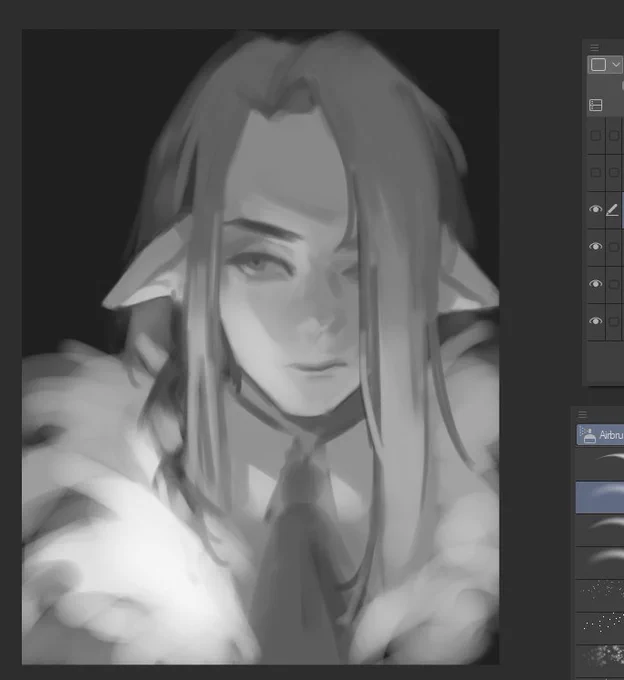The width and height of the screenshot is (624, 680).
Task: Click the grayscale portrait on the canvas
Action: 260,347
